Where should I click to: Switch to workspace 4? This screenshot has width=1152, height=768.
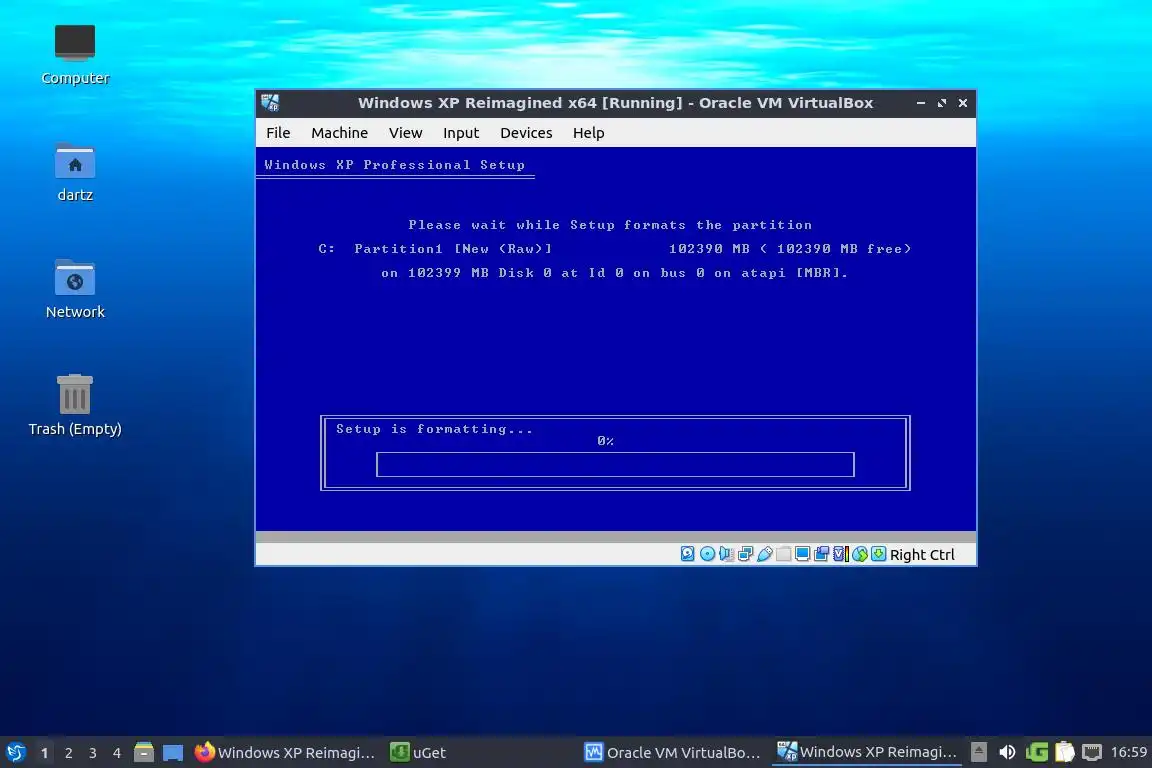coord(117,753)
